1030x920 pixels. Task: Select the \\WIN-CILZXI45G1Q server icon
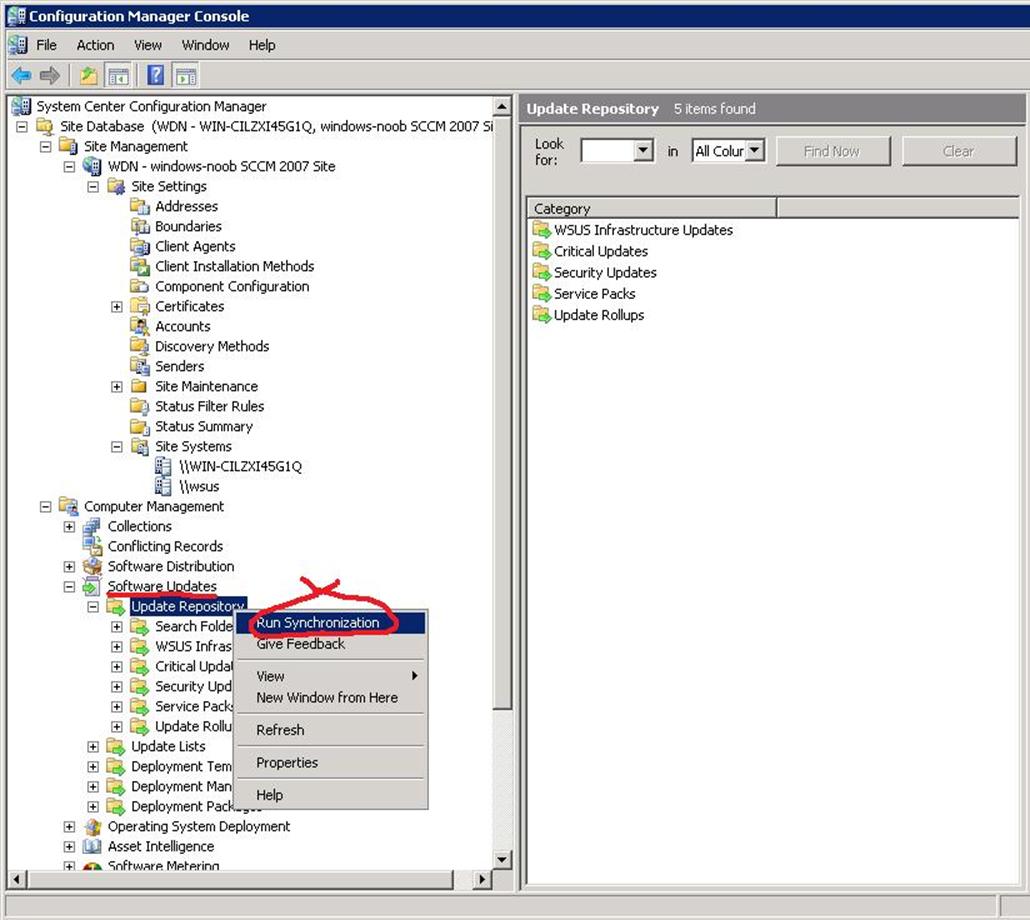pos(163,466)
